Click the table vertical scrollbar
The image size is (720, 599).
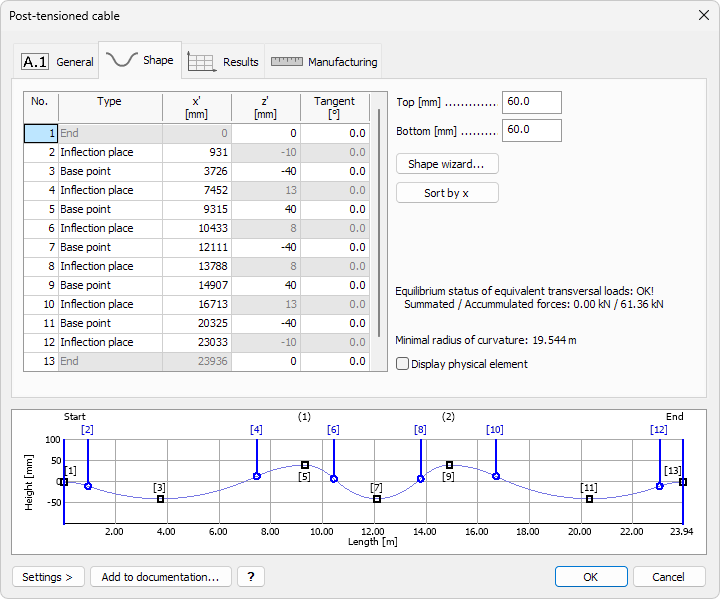(379, 223)
